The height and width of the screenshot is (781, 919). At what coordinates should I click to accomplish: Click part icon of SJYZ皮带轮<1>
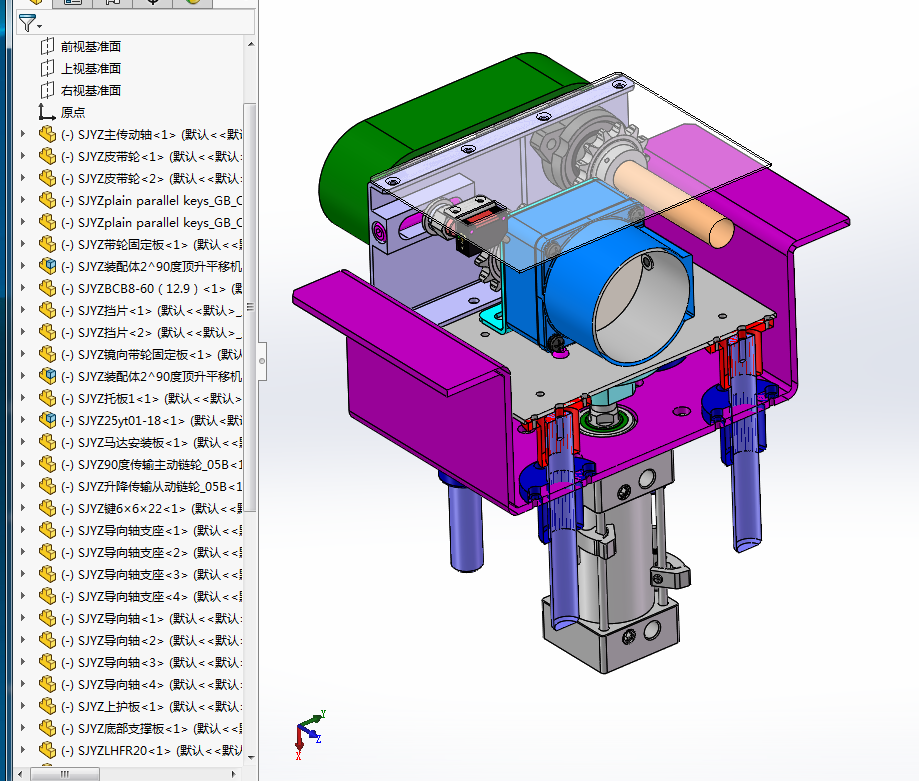[47, 156]
